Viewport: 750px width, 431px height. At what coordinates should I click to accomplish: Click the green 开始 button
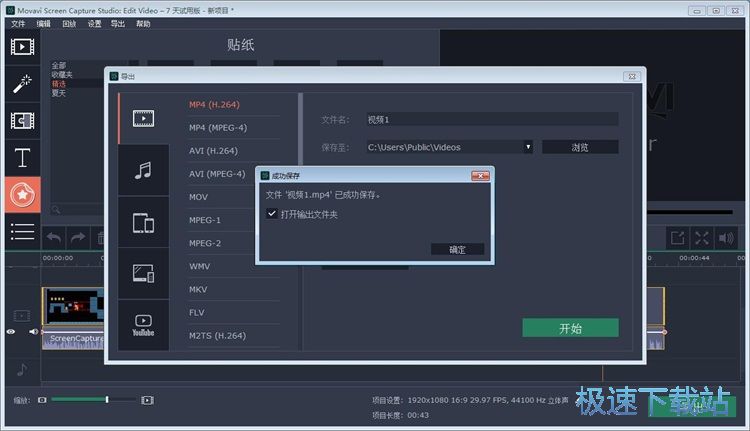click(570, 328)
